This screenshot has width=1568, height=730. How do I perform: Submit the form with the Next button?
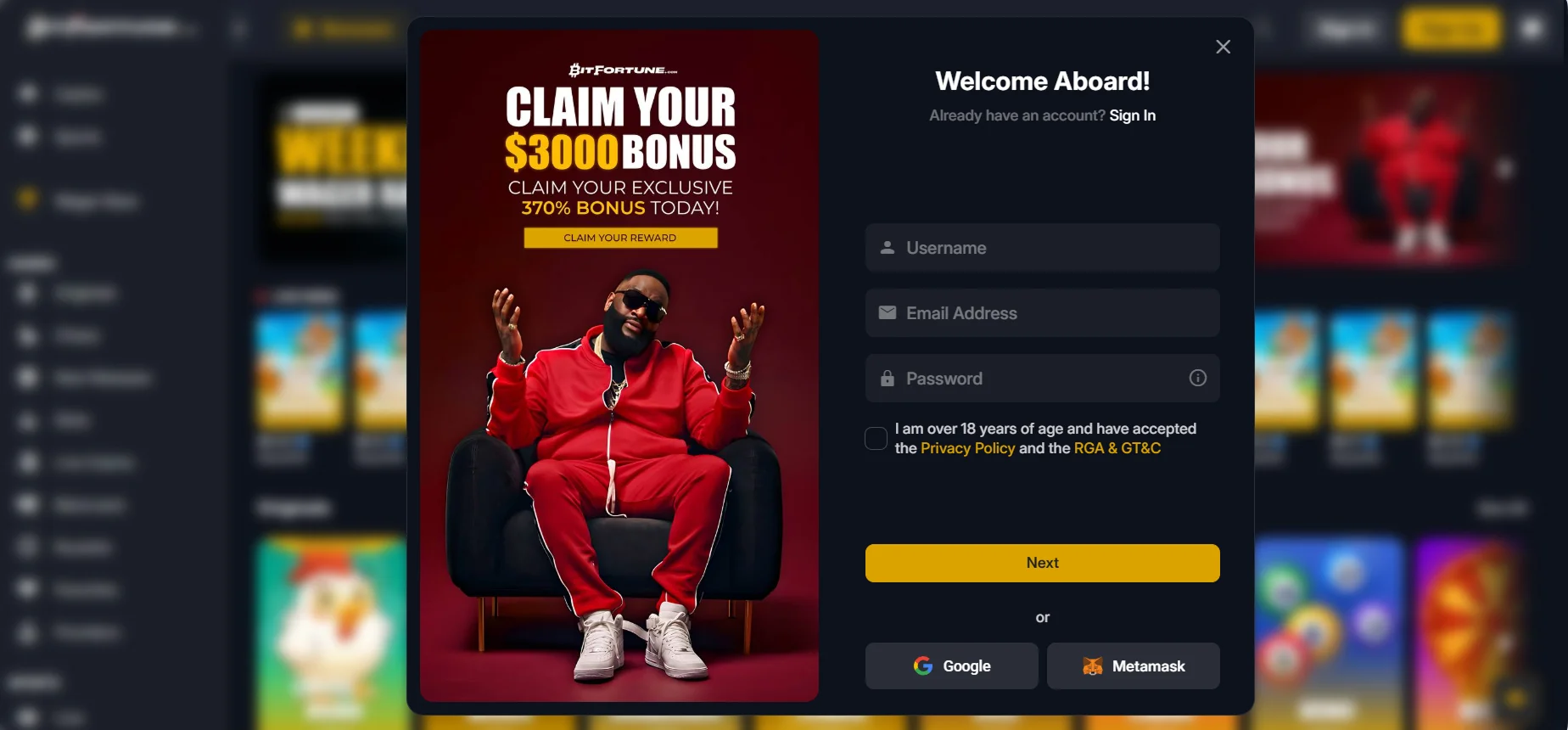pos(1042,563)
